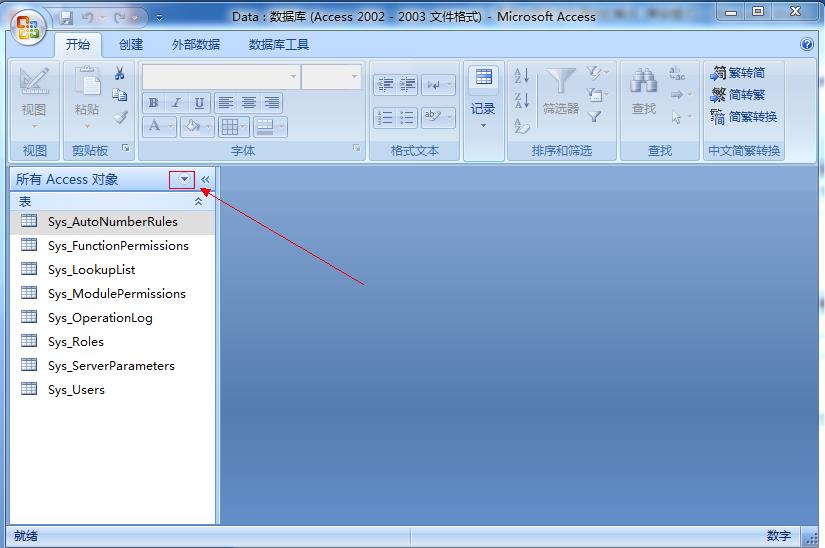825x548 pixels.
Task: Switch to the 创建 ribbon tab
Action: tap(130, 45)
